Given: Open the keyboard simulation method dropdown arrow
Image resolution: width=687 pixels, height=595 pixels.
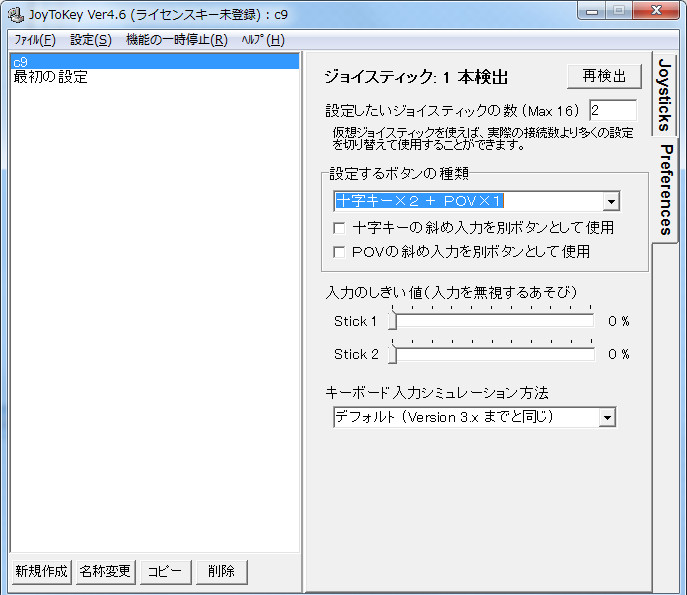Looking at the screenshot, I should click(x=607, y=417).
